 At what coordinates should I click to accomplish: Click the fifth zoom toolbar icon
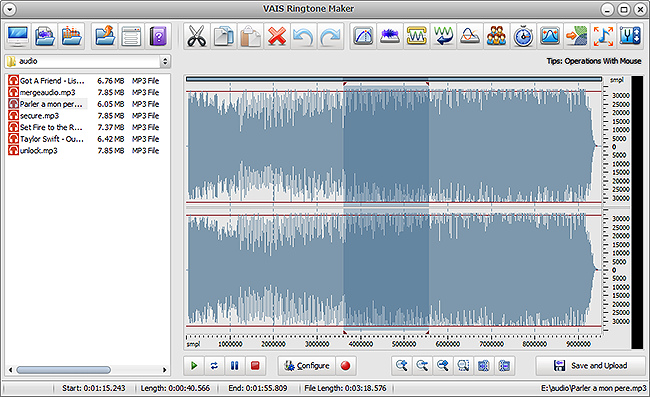(x=483, y=366)
